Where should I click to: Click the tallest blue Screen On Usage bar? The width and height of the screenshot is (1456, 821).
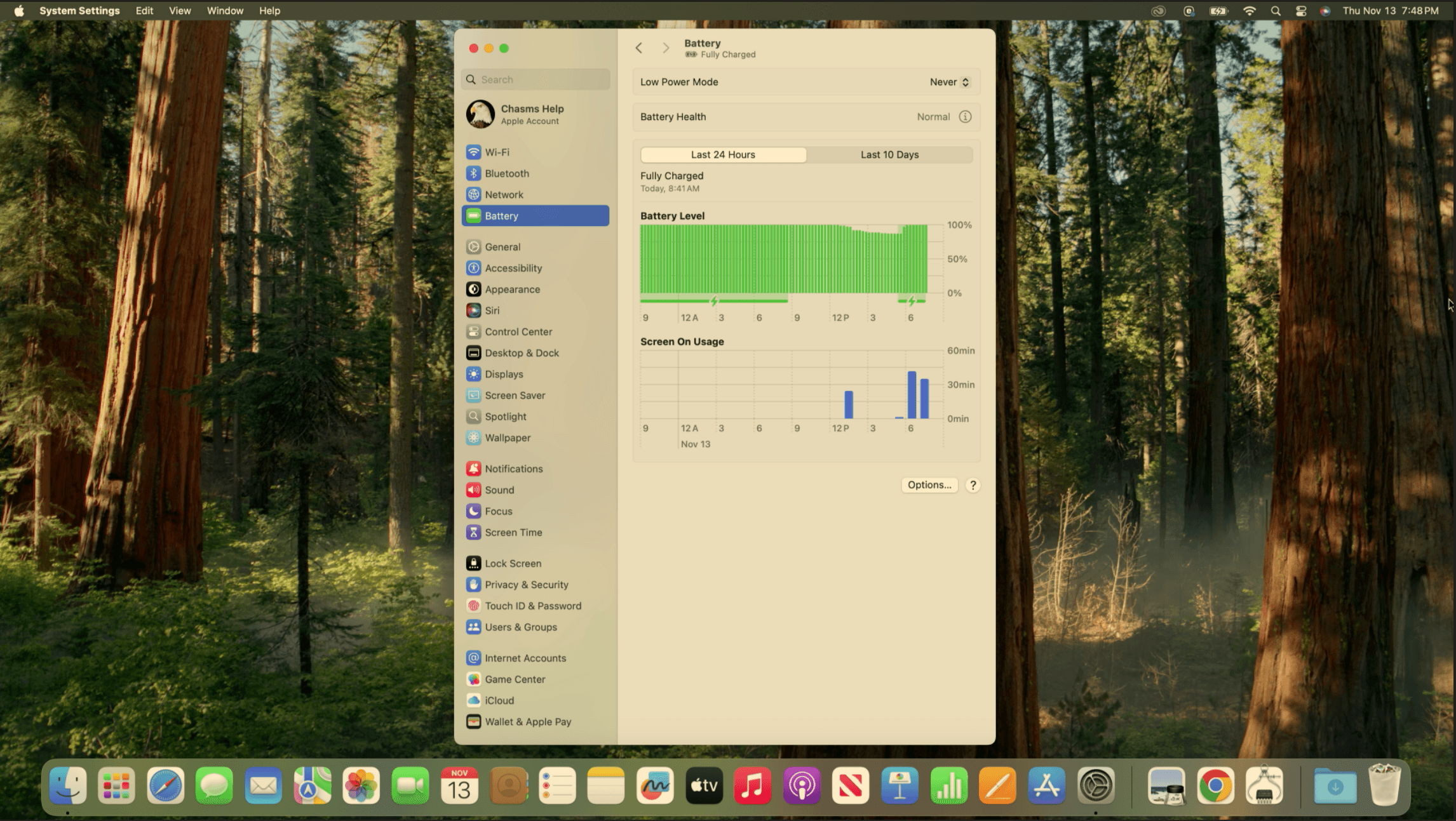[912, 395]
